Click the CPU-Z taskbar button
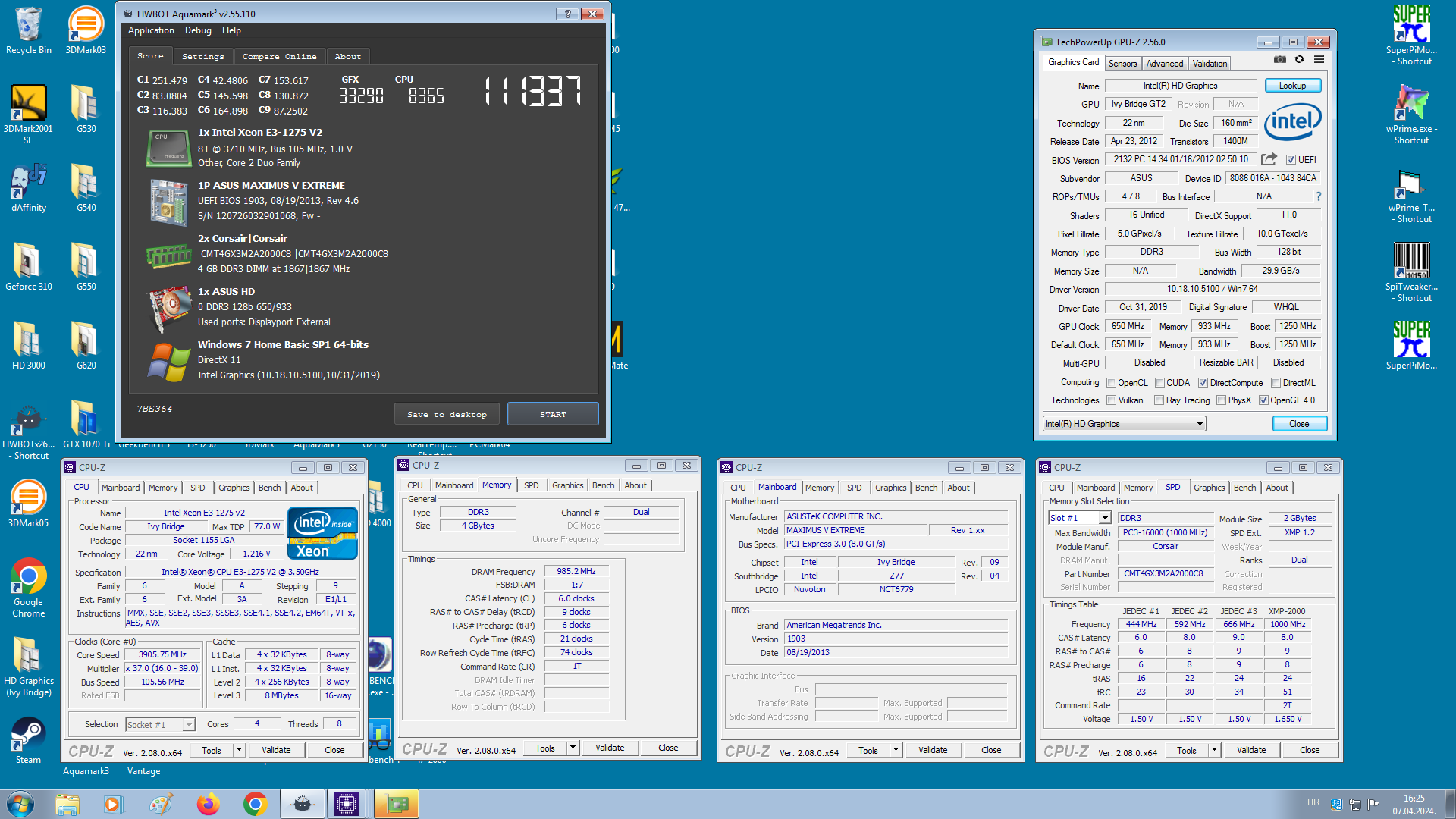 (x=347, y=804)
